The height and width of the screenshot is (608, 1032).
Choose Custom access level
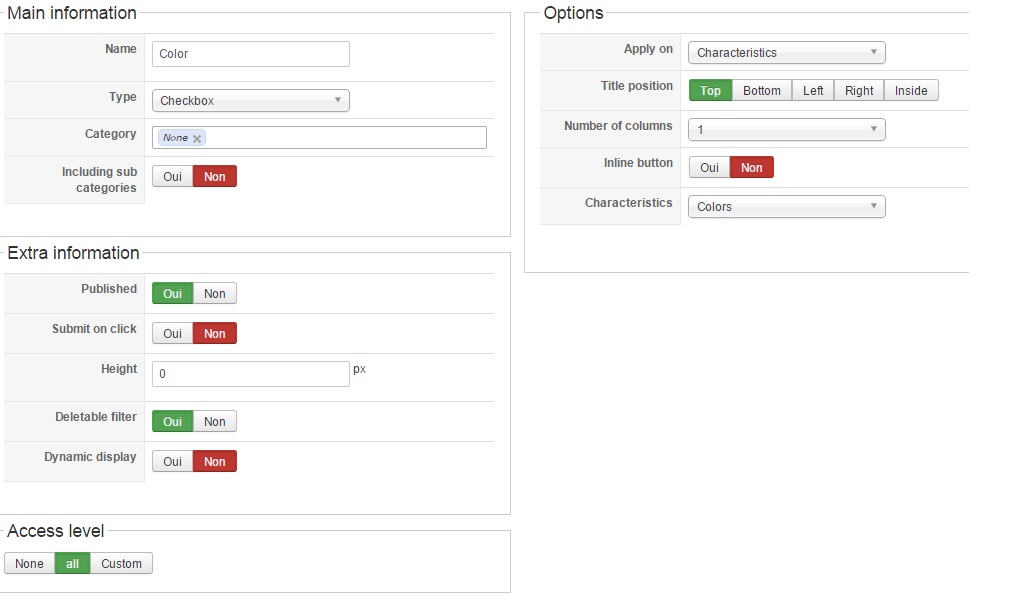[121, 564]
